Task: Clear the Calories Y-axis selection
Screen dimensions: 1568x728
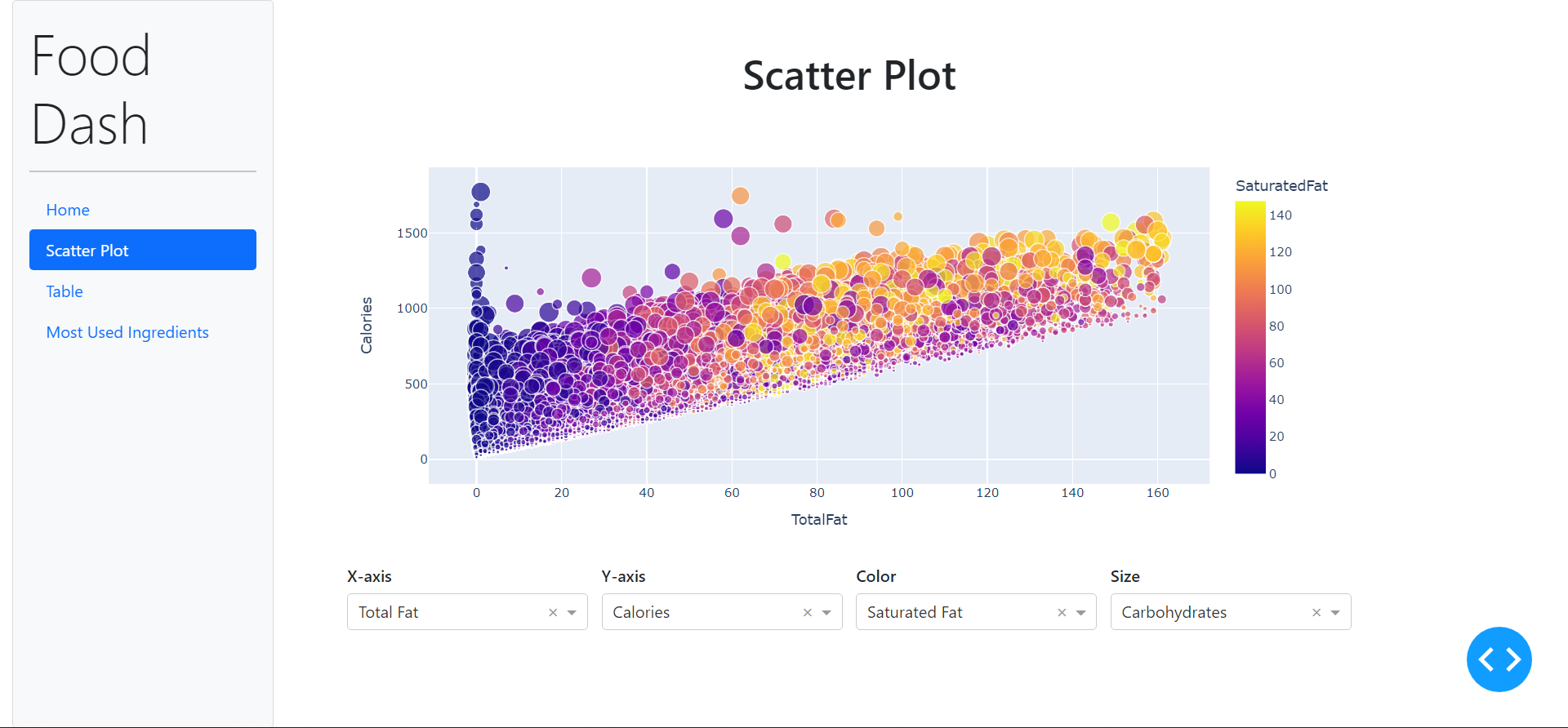Action: [808, 612]
